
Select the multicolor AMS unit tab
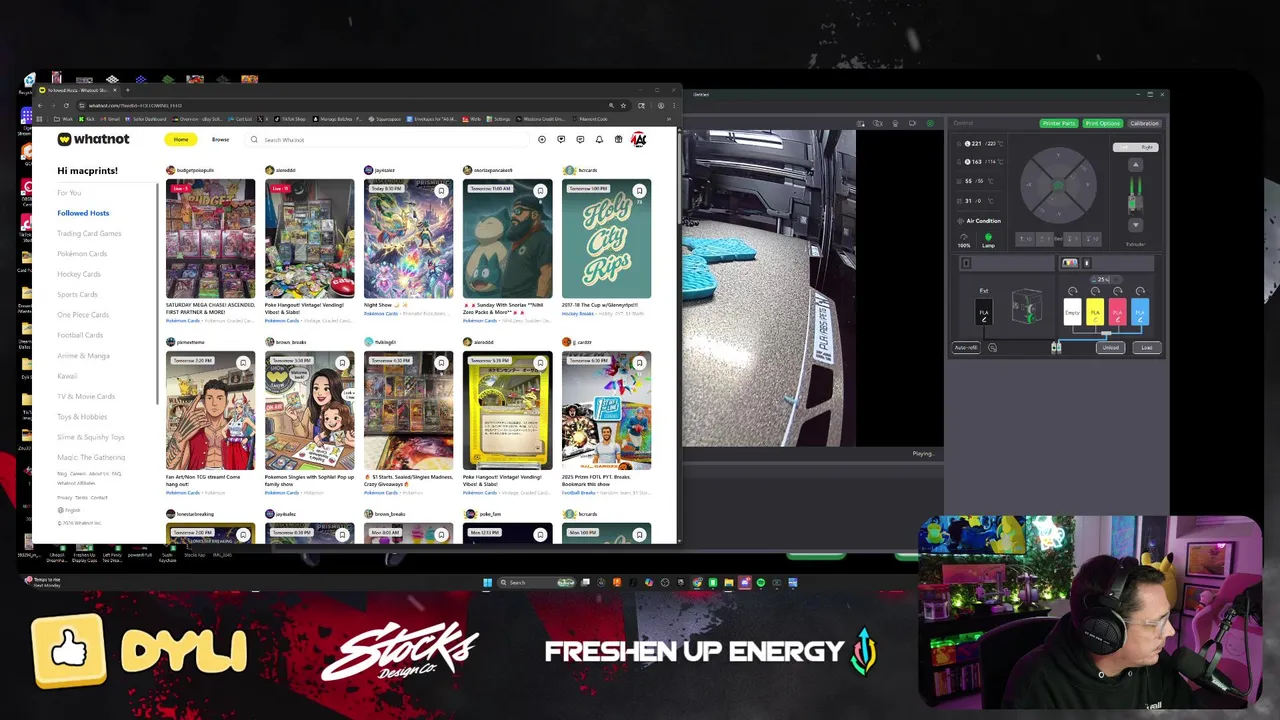coord(1070,263)
